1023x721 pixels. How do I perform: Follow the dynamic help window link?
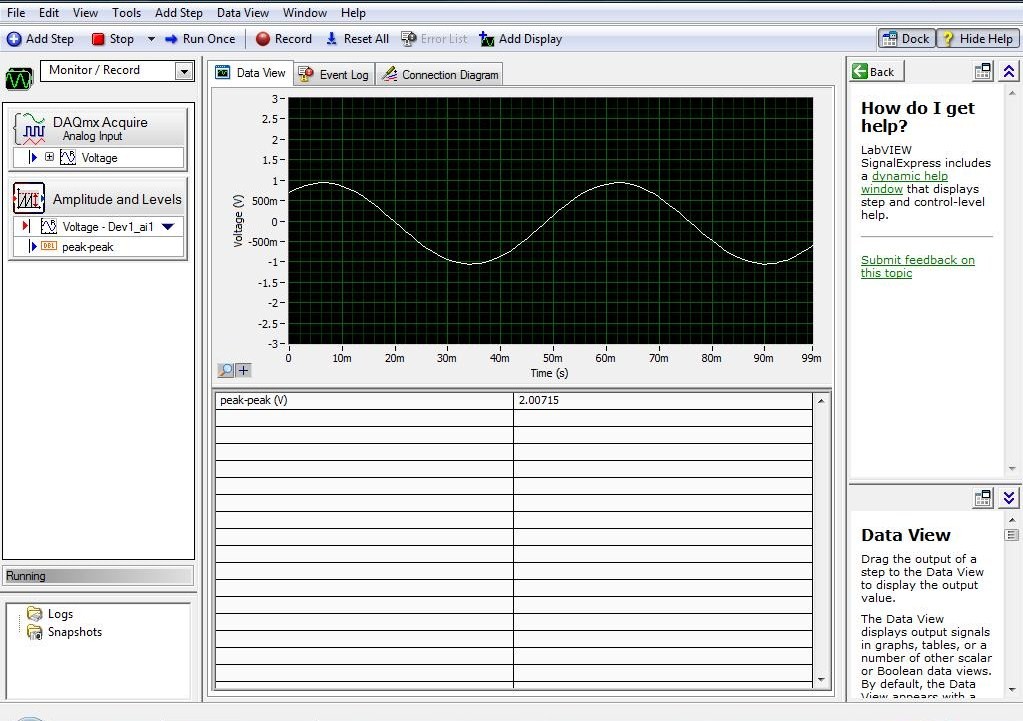click(x=905, y=183)
